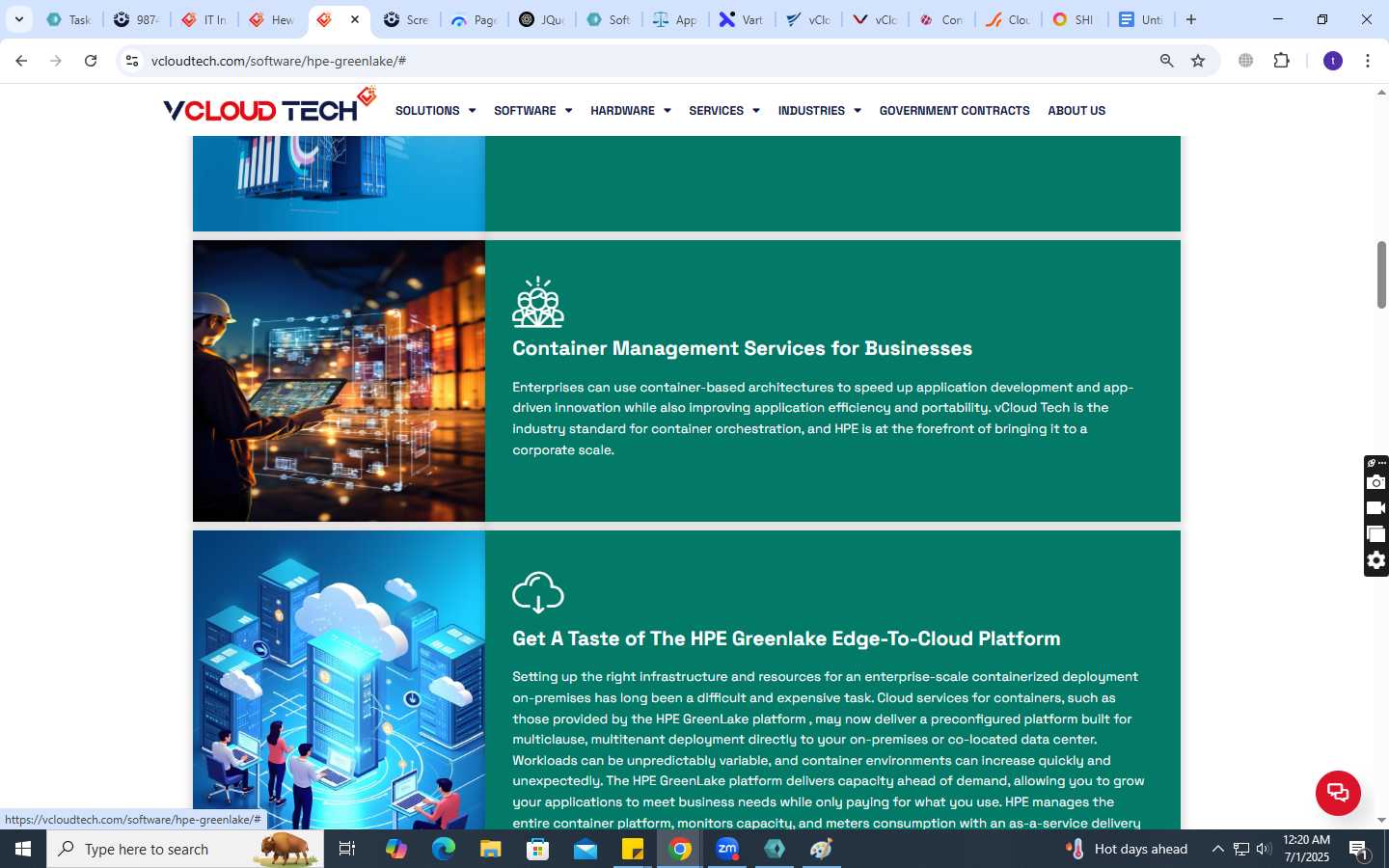Open the Mail app from taskbar

pyautogui.click(x=586, y=849)
